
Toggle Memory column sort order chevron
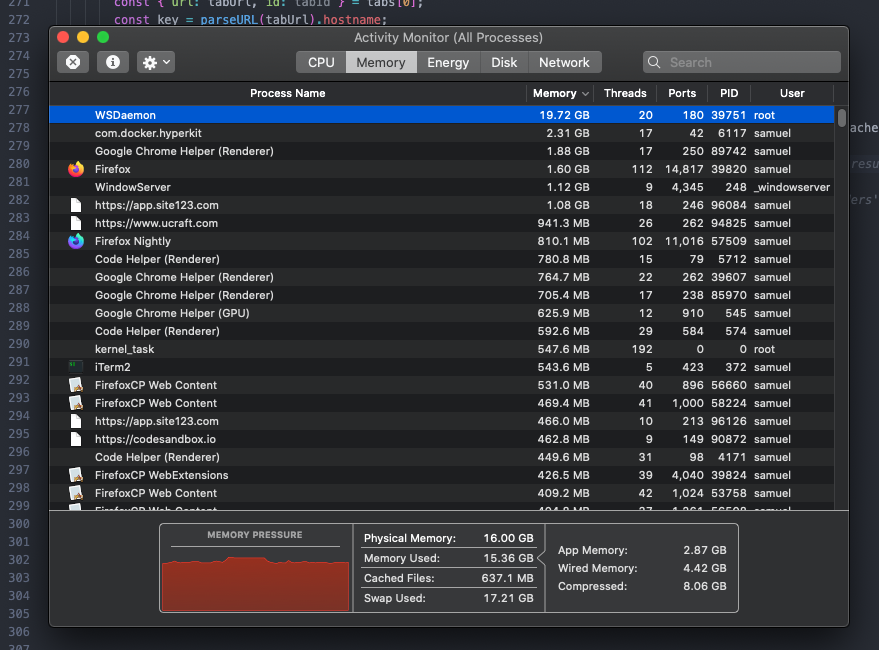point(585,94)
